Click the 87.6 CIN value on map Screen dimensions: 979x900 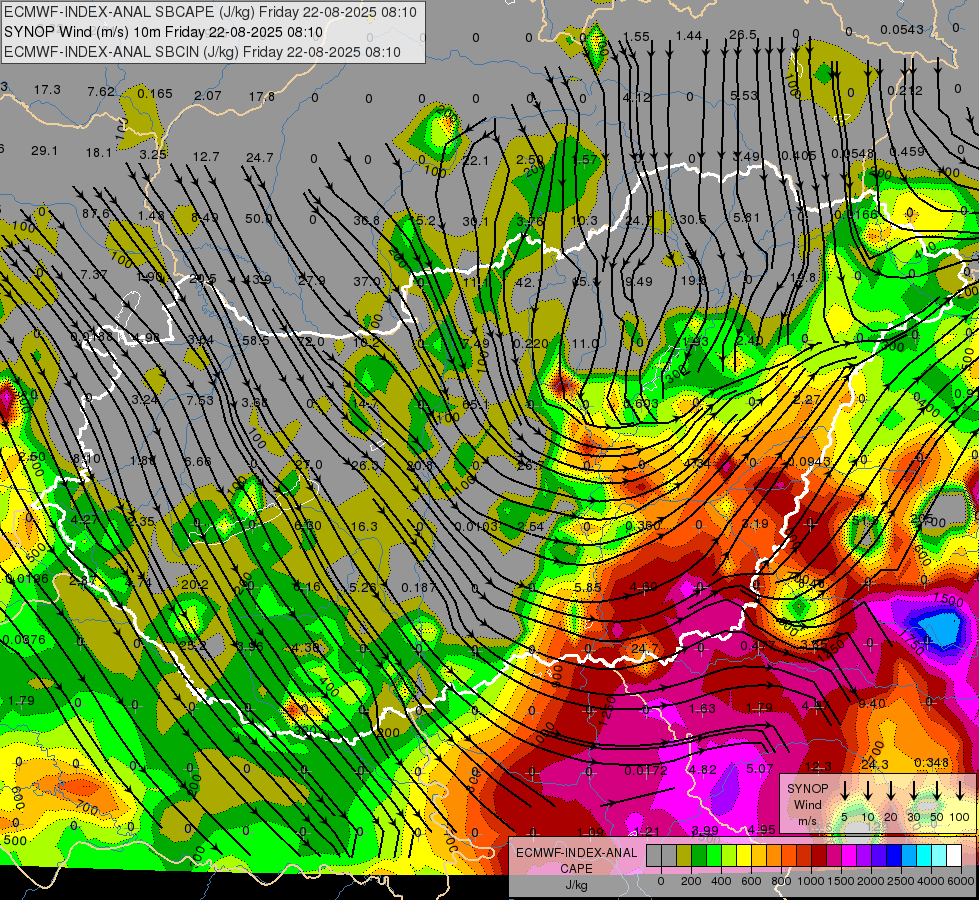96,214
